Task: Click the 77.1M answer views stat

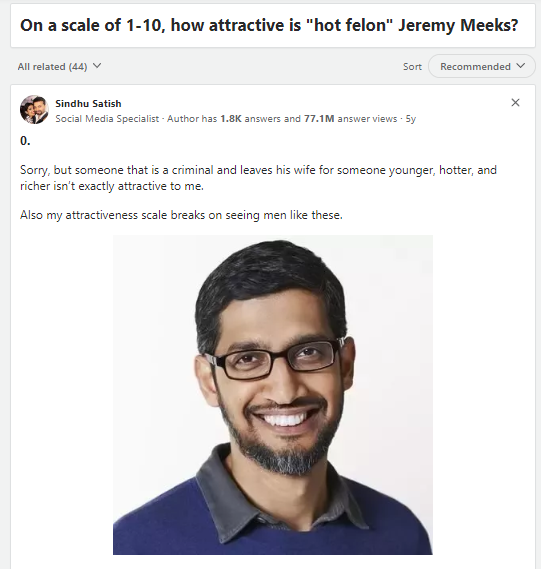Action: 351,119
